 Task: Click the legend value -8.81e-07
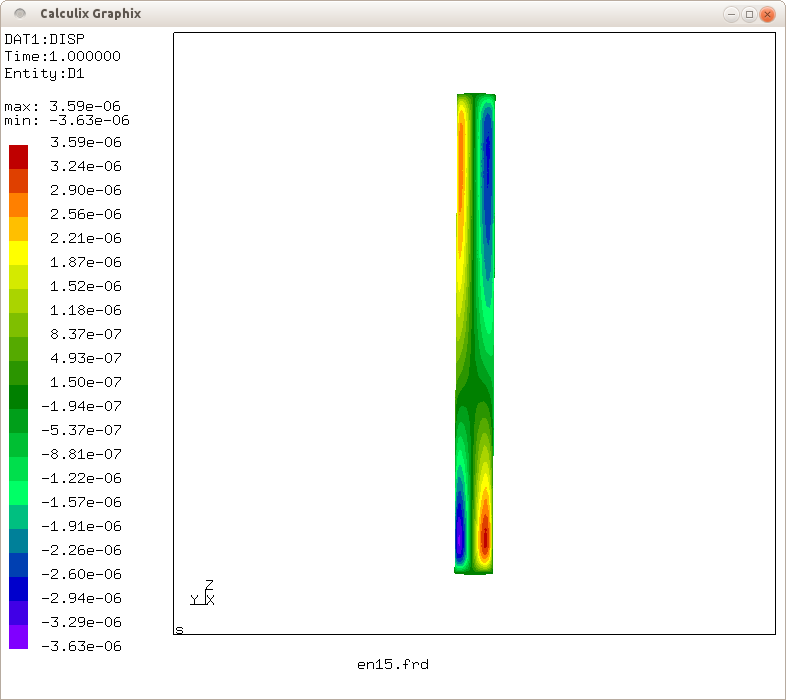click(82, 454)
